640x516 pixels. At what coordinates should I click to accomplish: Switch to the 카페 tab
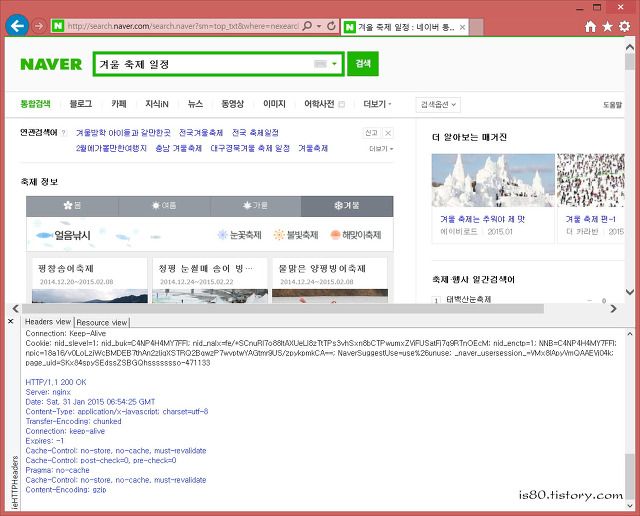119,104
